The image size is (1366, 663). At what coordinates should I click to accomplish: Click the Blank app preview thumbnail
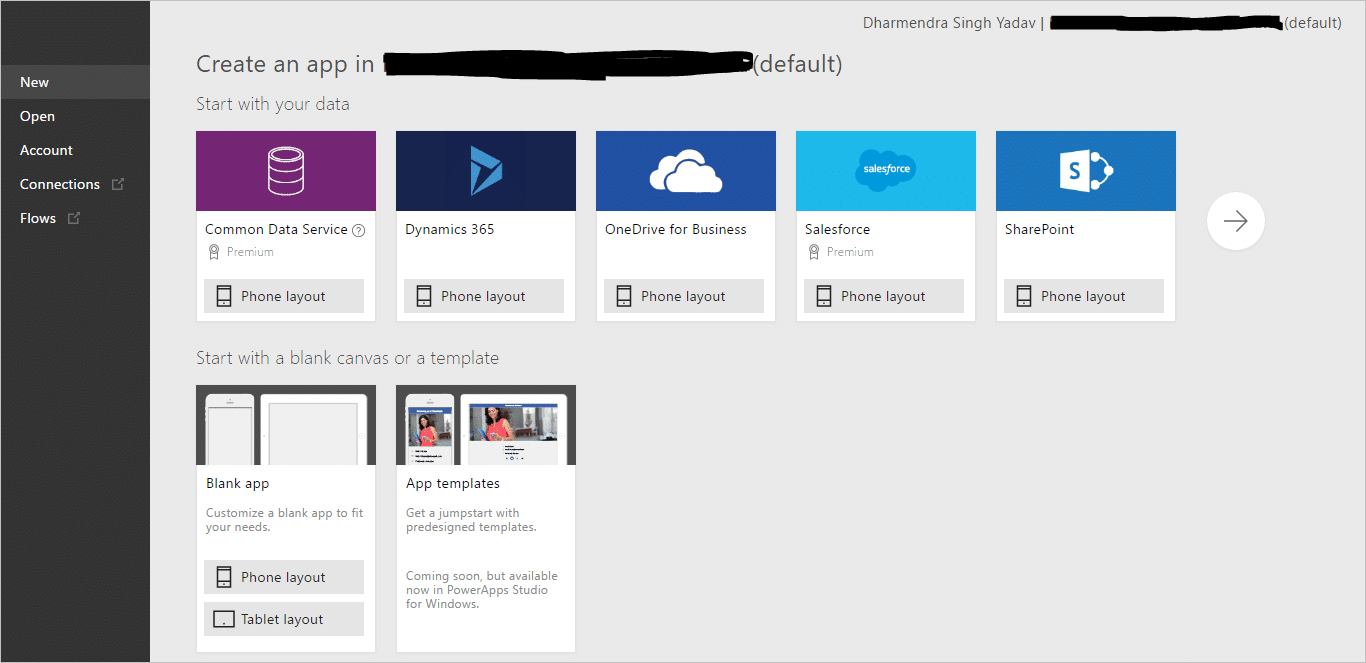[x=286, y=425]
